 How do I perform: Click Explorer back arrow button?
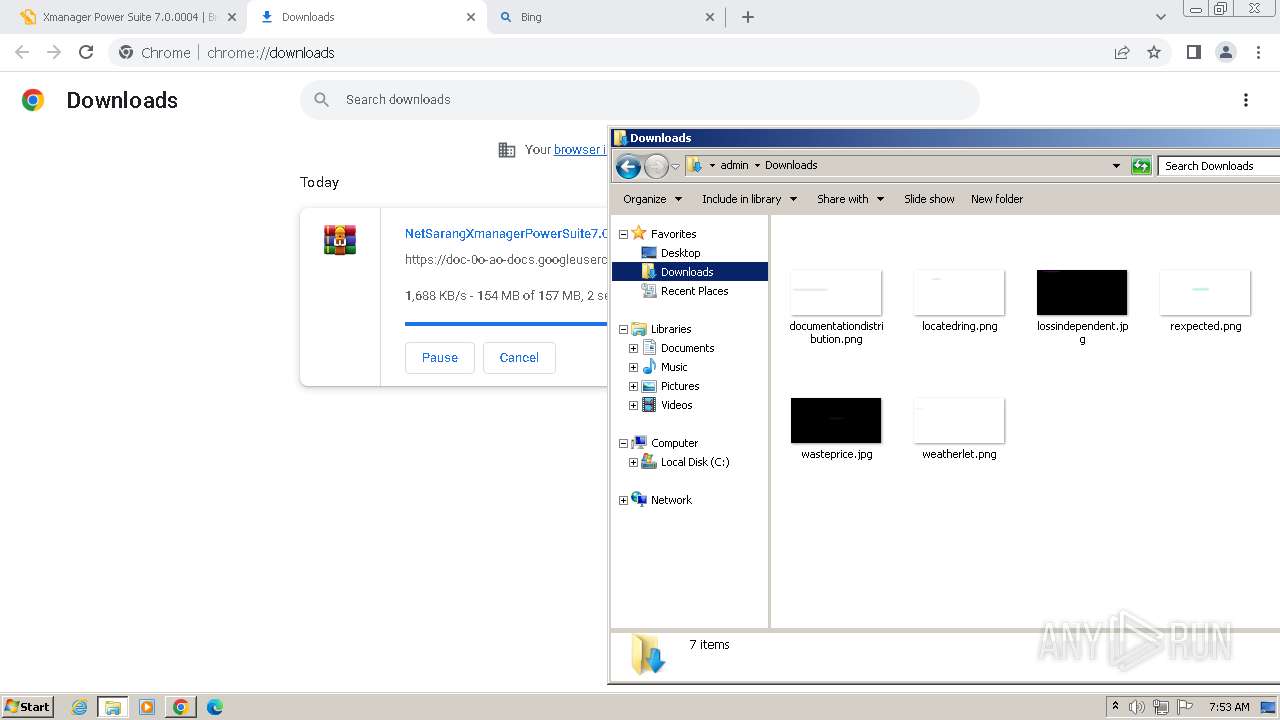pos(628,166)
